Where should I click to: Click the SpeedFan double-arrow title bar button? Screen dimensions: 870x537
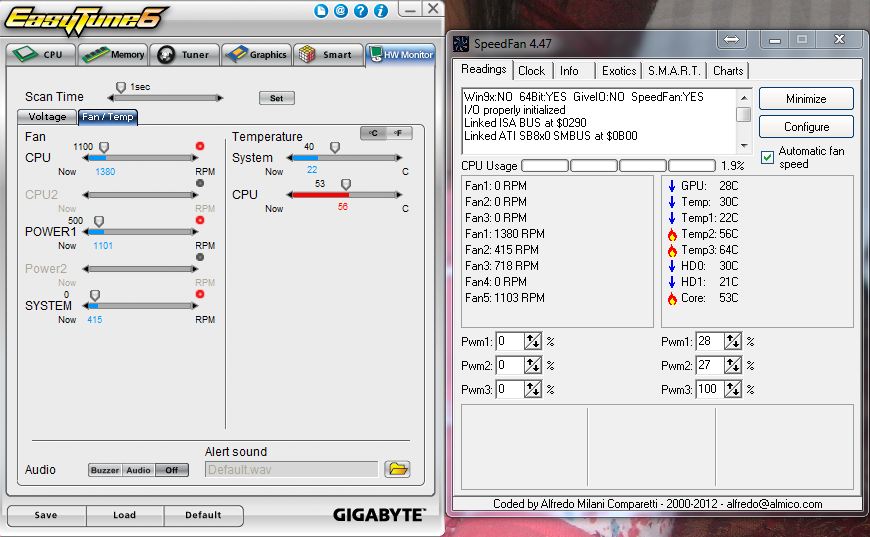(731, 40)
